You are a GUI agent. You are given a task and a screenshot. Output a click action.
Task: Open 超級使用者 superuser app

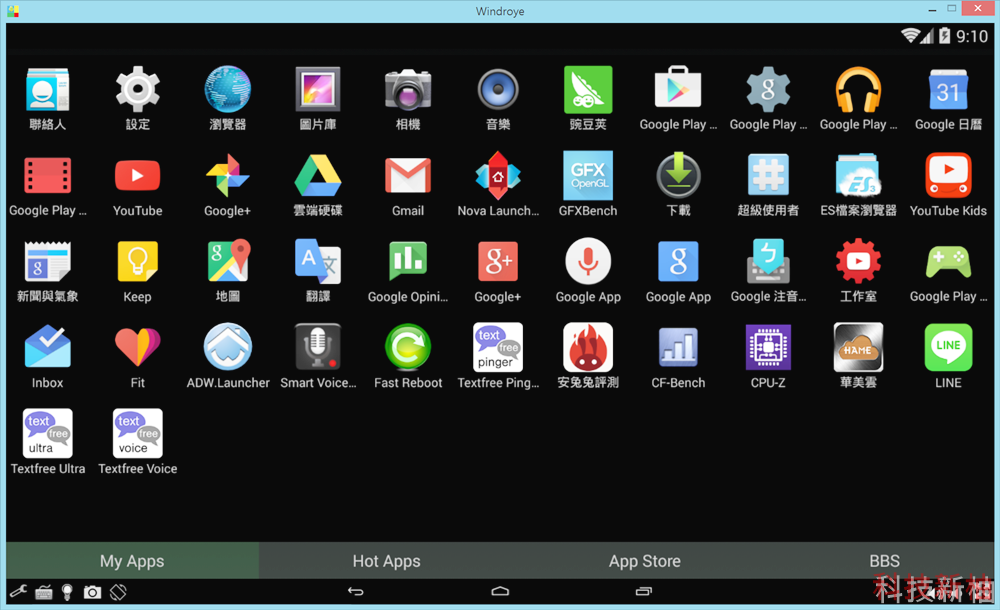coord(768,175)
